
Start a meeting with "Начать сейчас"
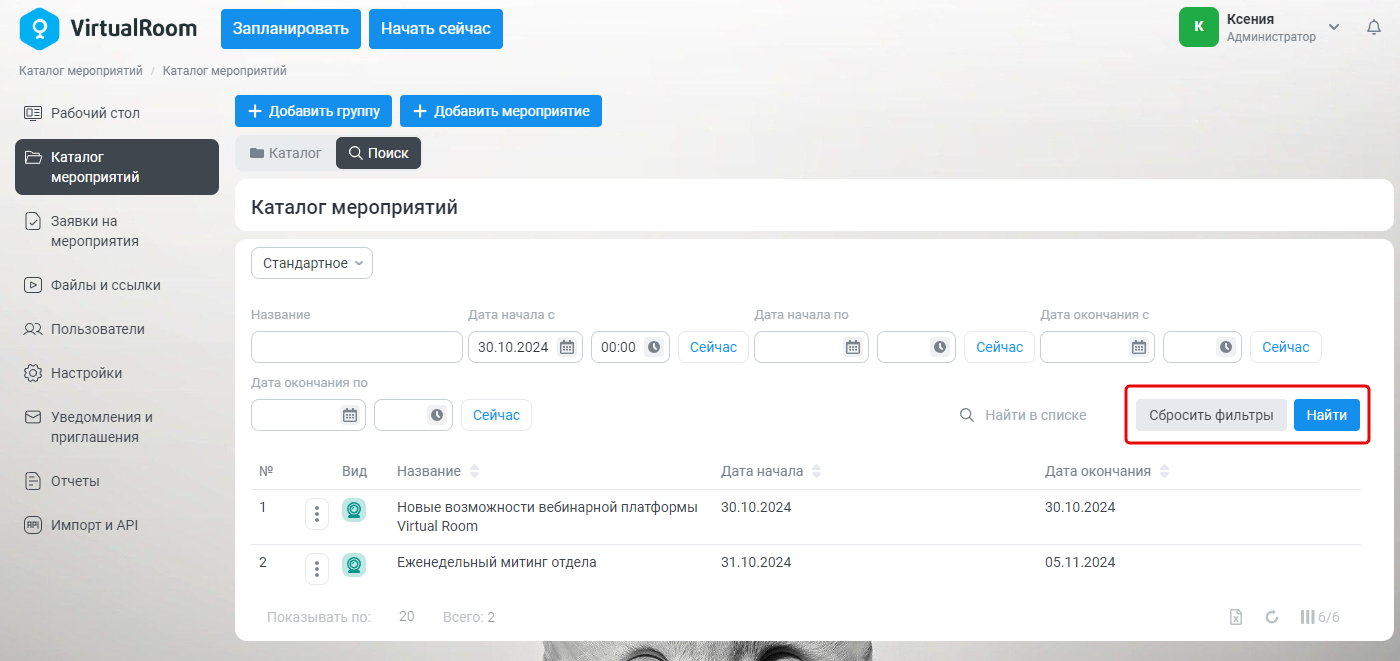click(436, 29)
